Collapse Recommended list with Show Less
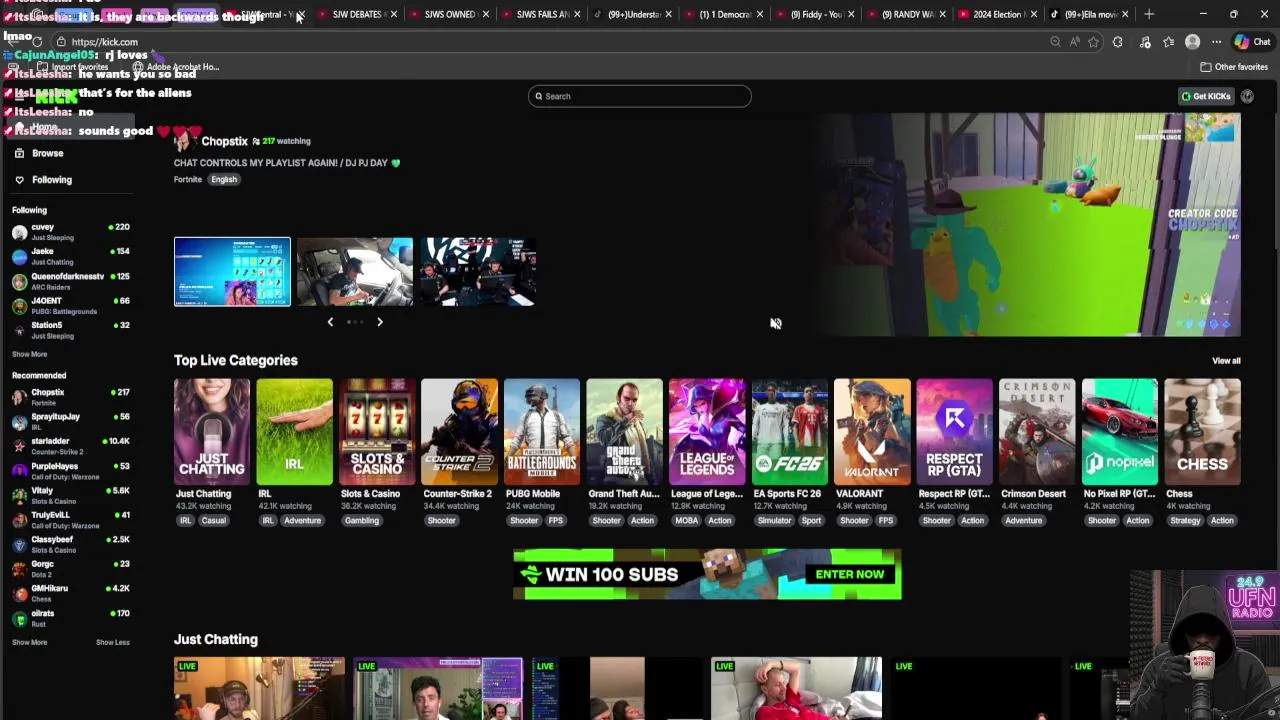 click(x=112, y=642)
